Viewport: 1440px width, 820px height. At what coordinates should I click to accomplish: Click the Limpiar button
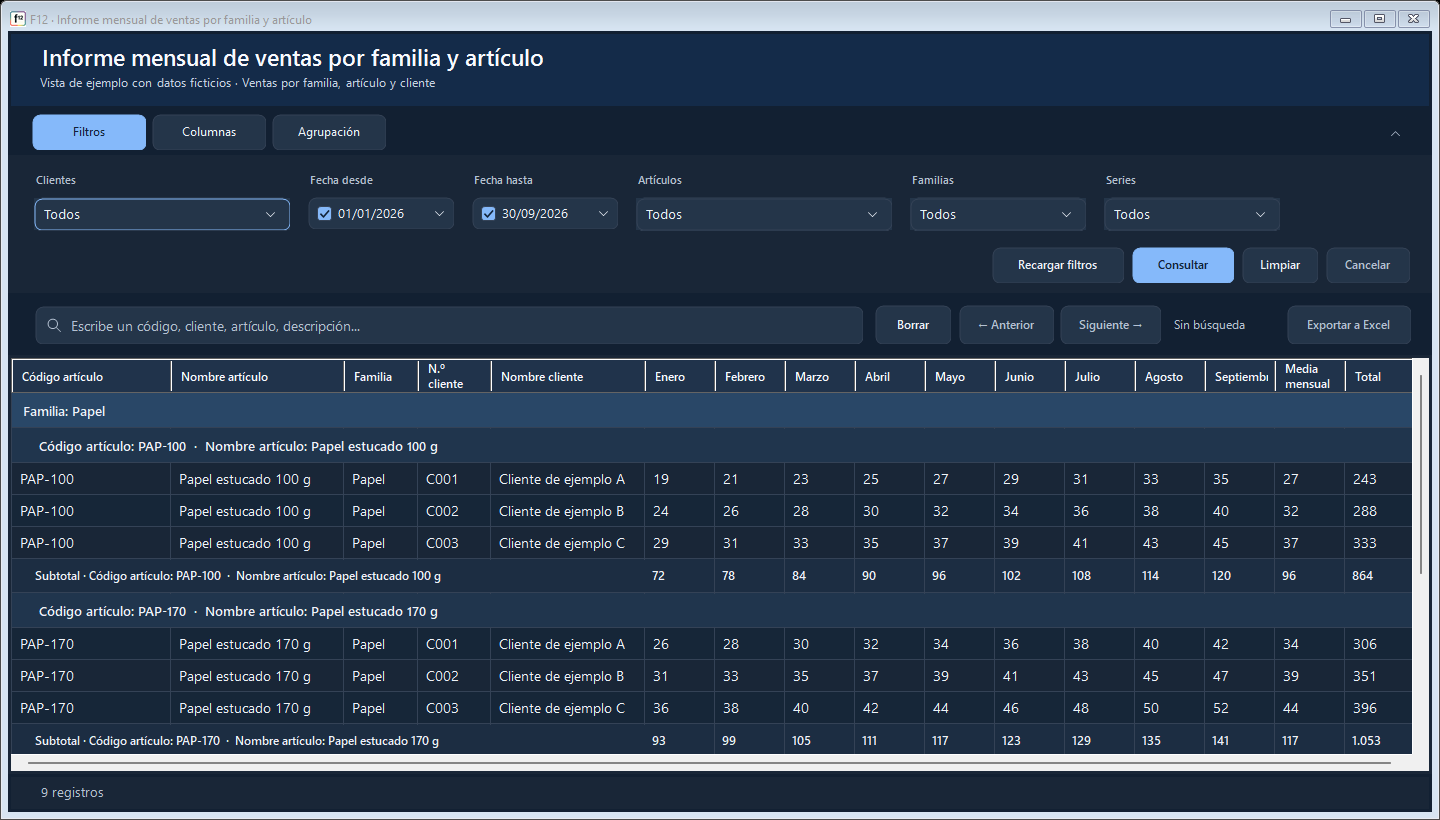tap(1280, 265)
